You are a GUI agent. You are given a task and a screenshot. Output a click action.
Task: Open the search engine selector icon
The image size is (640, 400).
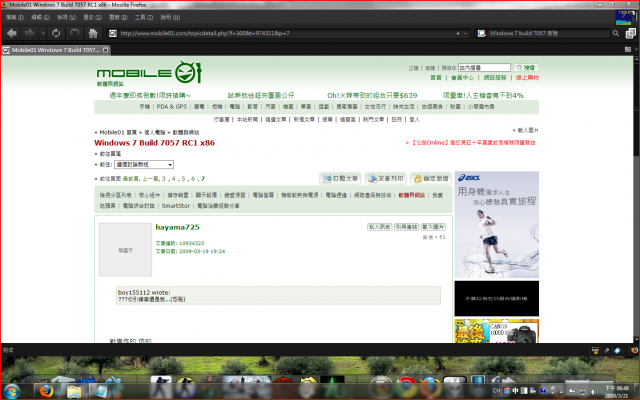tap(482, 33)
